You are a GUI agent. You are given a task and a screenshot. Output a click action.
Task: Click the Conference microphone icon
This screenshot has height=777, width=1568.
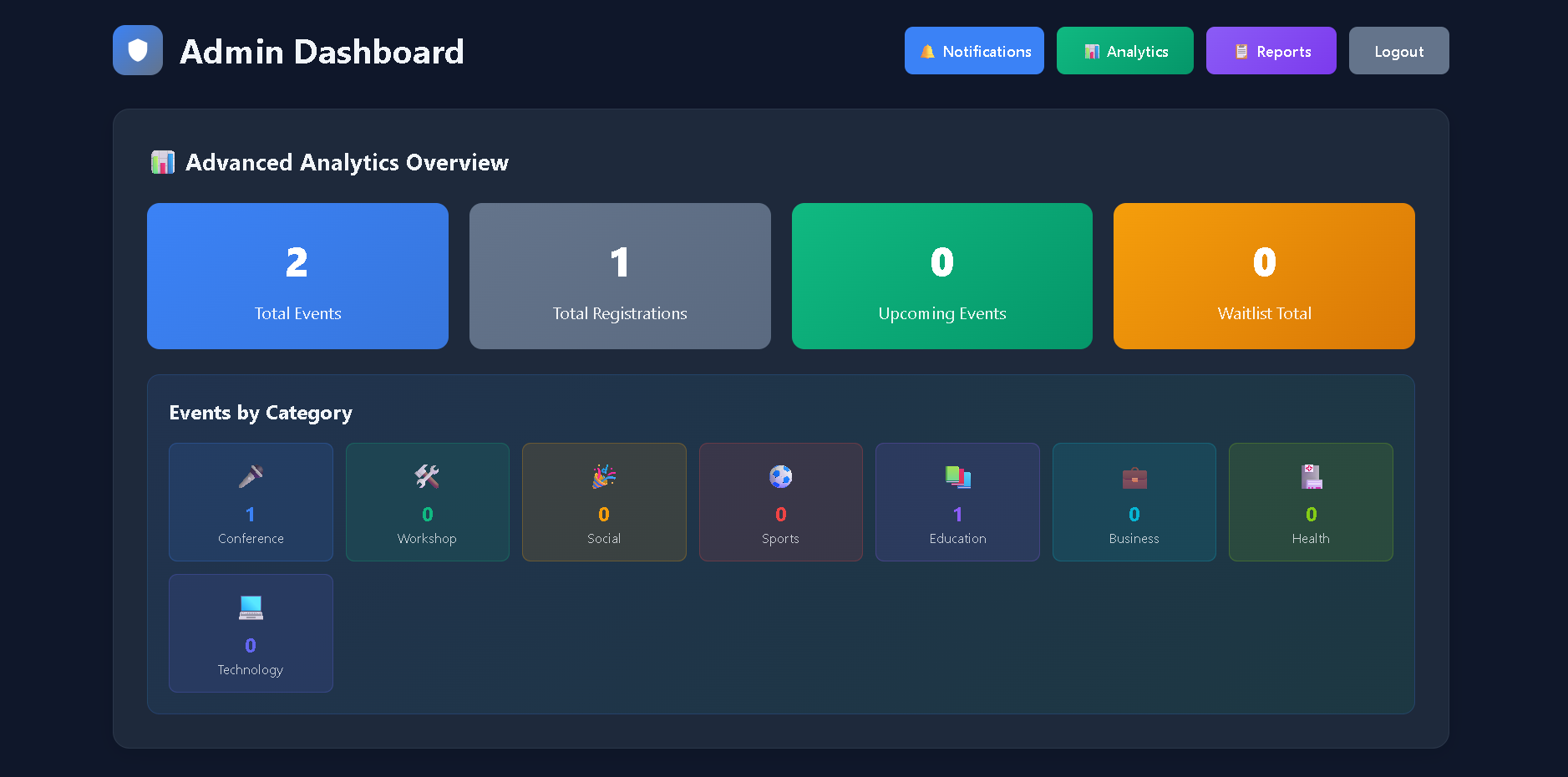(251, 476)
